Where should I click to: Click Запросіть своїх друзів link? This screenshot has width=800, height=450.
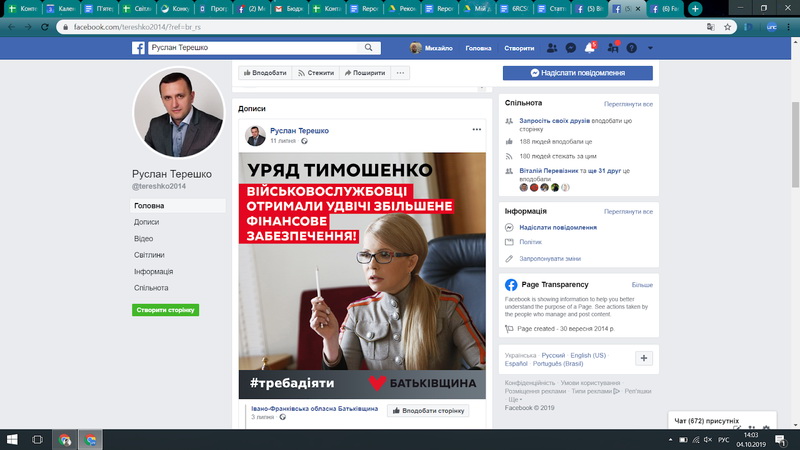(x=555, y=121)
